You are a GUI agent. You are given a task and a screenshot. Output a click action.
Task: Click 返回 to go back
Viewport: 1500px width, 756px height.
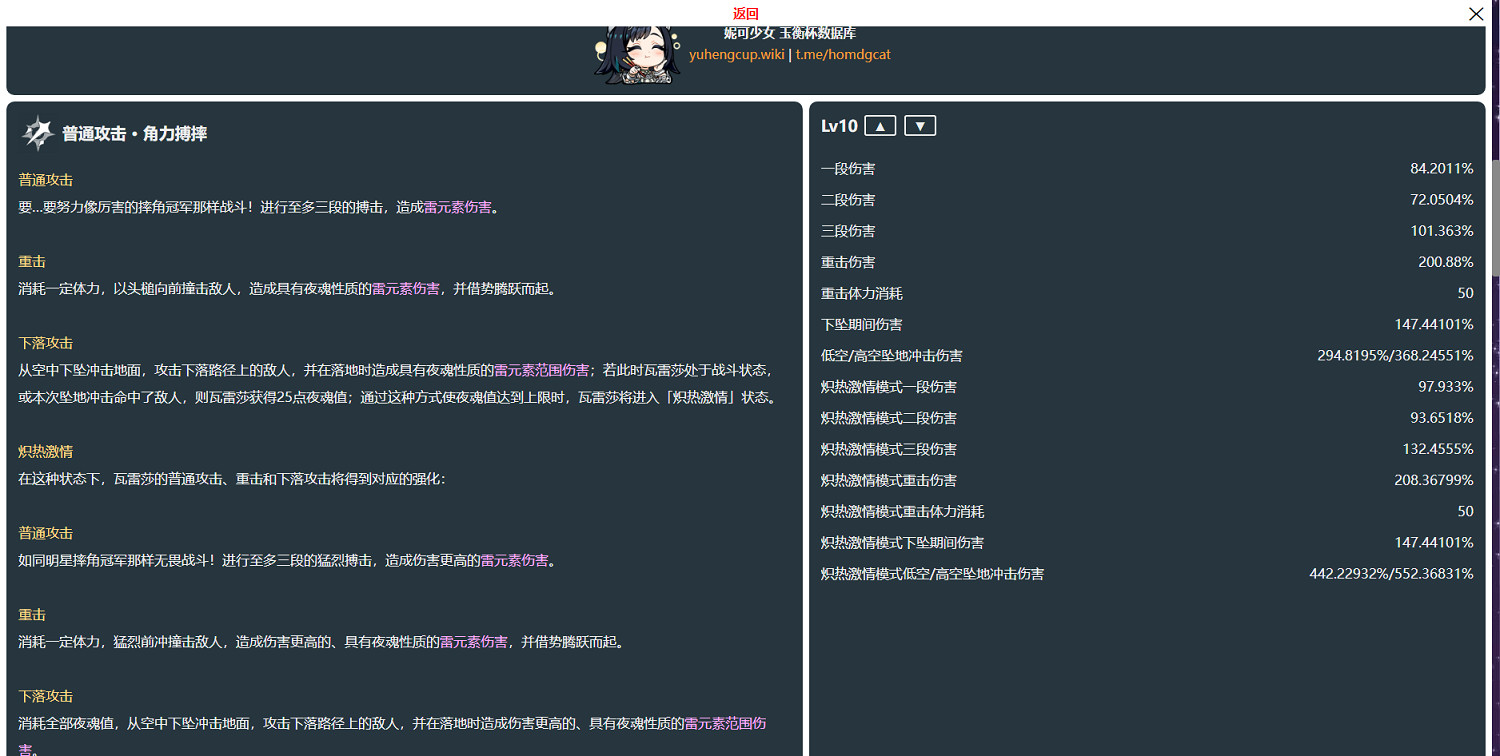744,13
